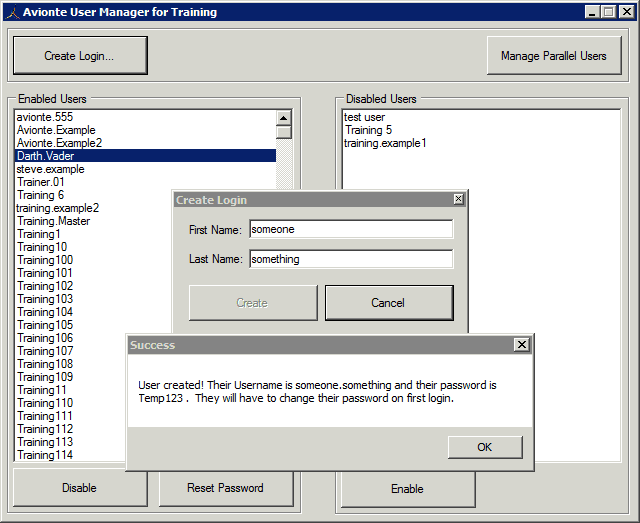This screenshot has width=640, height=523.
Task: Select avionte.555 in Enabled Users
Action: coord(145,117)
